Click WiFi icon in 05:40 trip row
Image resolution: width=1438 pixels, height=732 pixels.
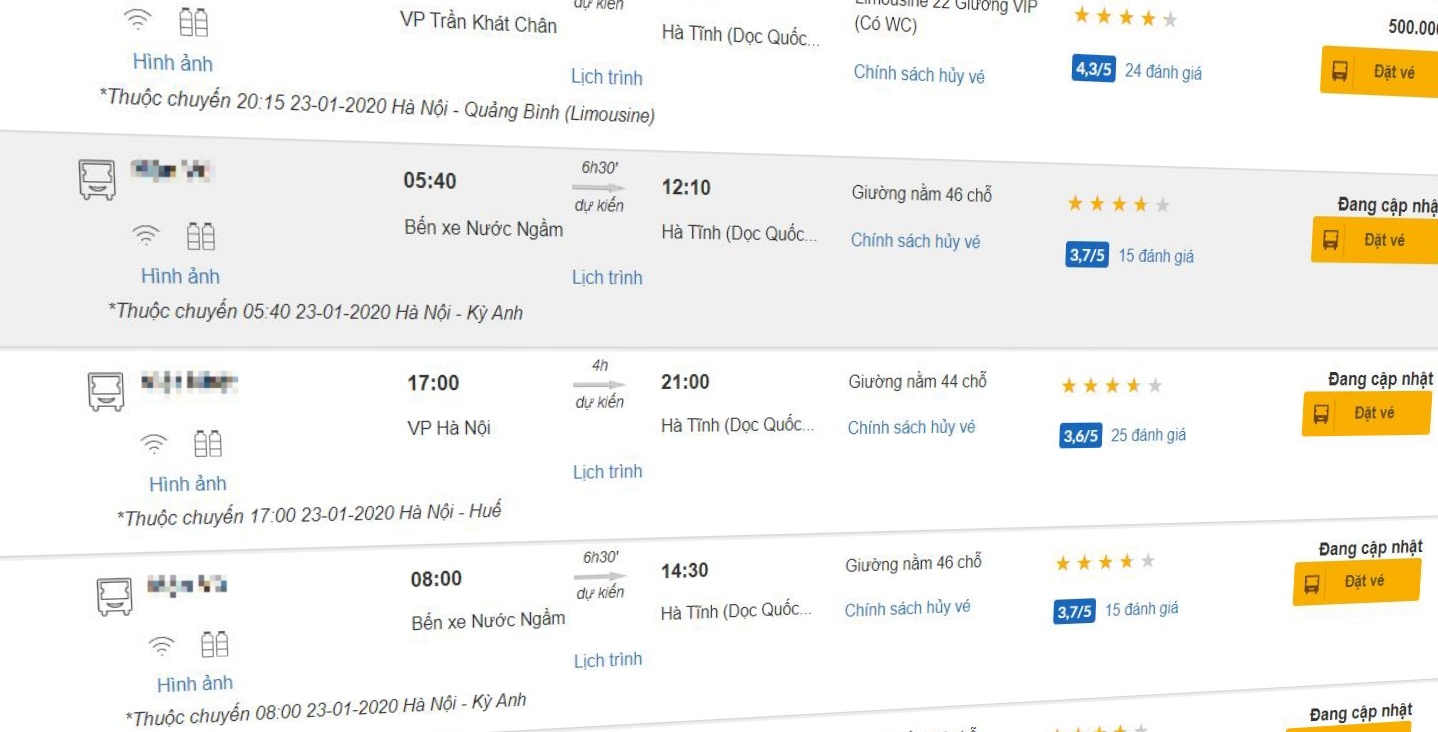146,235
